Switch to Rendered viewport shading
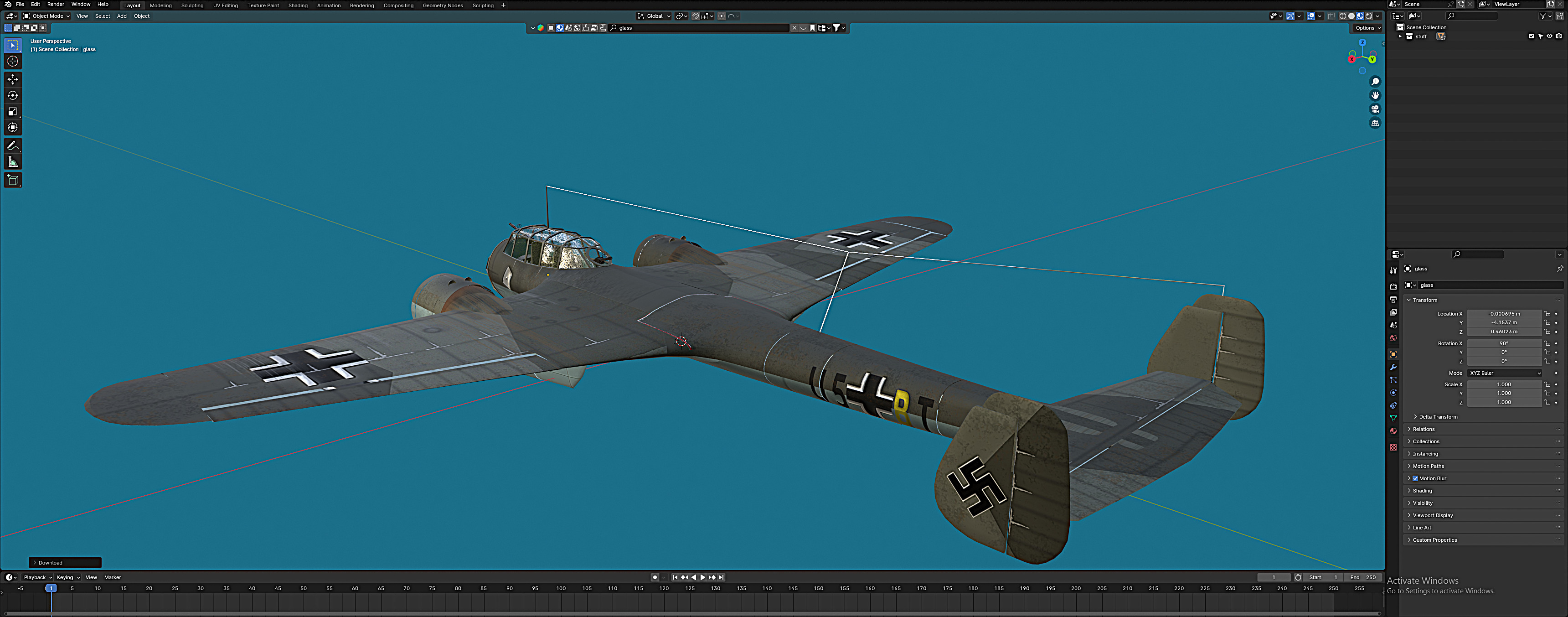 [x=1369, y=16]
